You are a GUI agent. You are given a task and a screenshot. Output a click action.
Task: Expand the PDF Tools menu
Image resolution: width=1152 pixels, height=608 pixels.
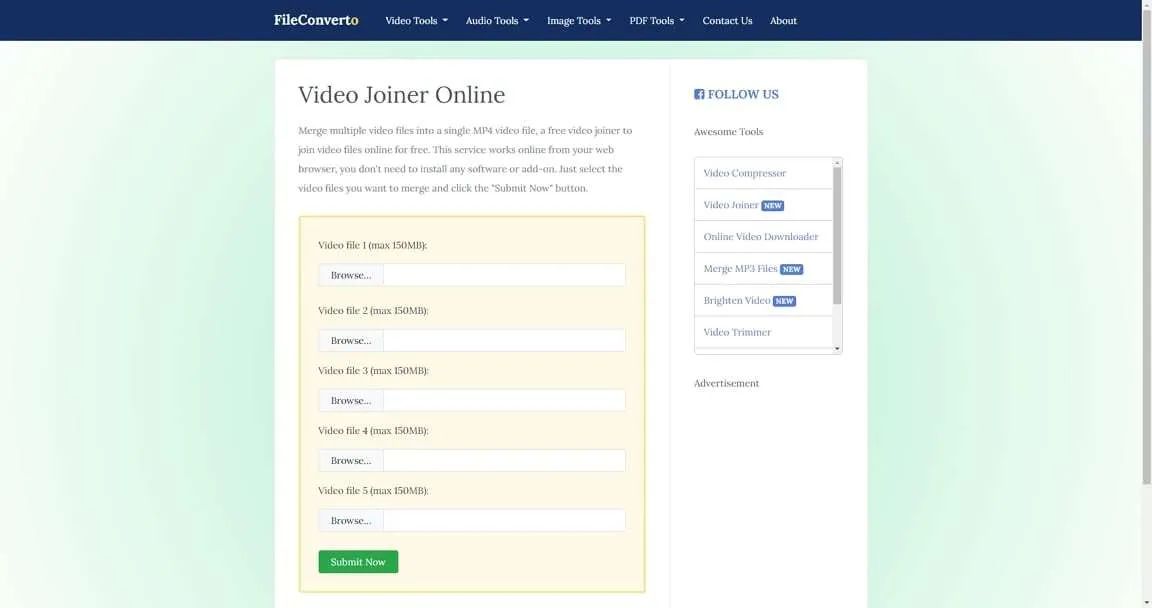click(x=657, y=21)
